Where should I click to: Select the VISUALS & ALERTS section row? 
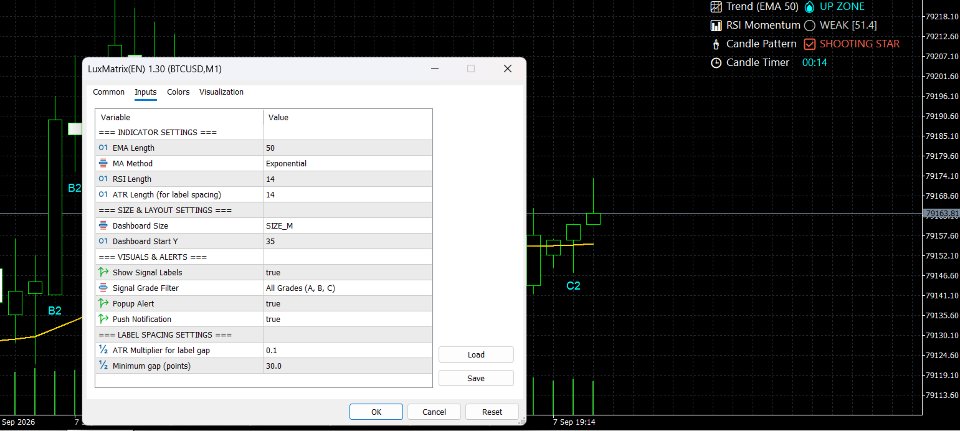tap(264, 257)
